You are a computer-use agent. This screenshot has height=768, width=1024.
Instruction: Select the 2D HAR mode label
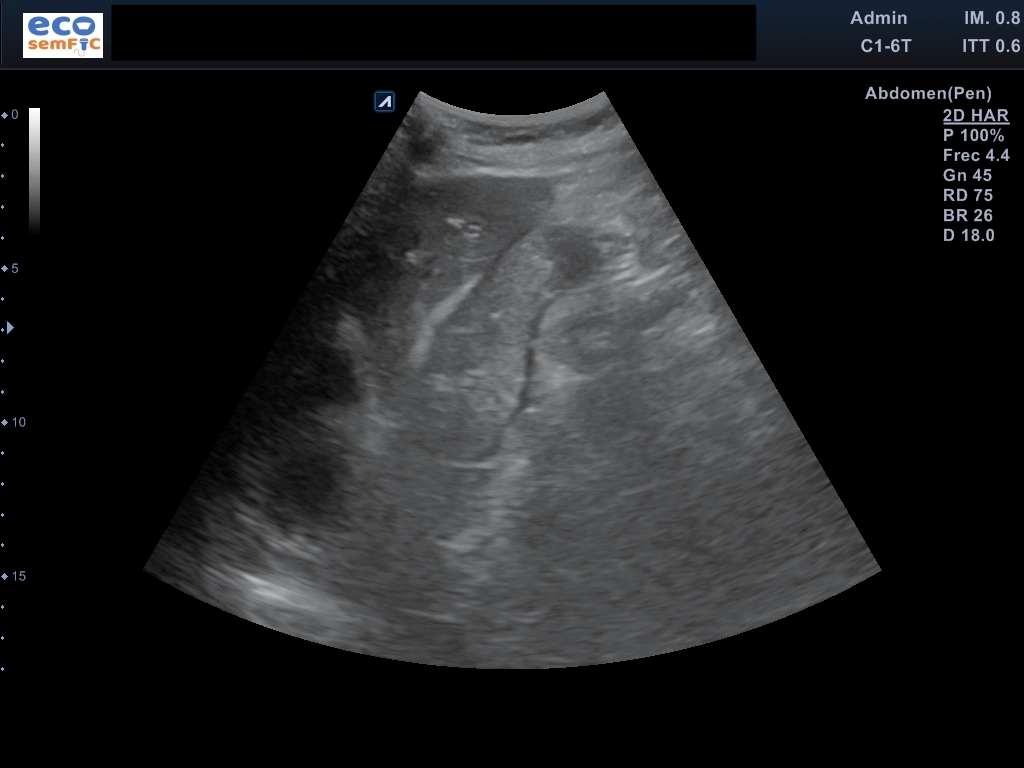975,116
